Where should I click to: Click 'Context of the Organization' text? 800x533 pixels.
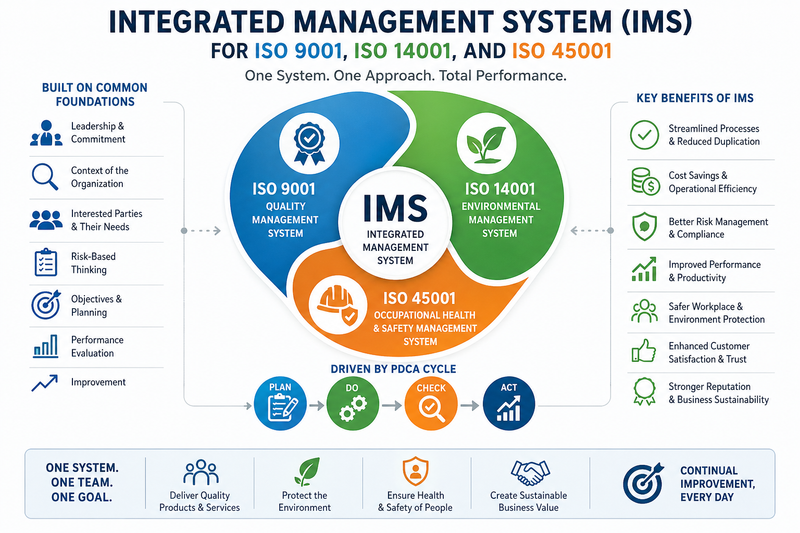(99, 177)
